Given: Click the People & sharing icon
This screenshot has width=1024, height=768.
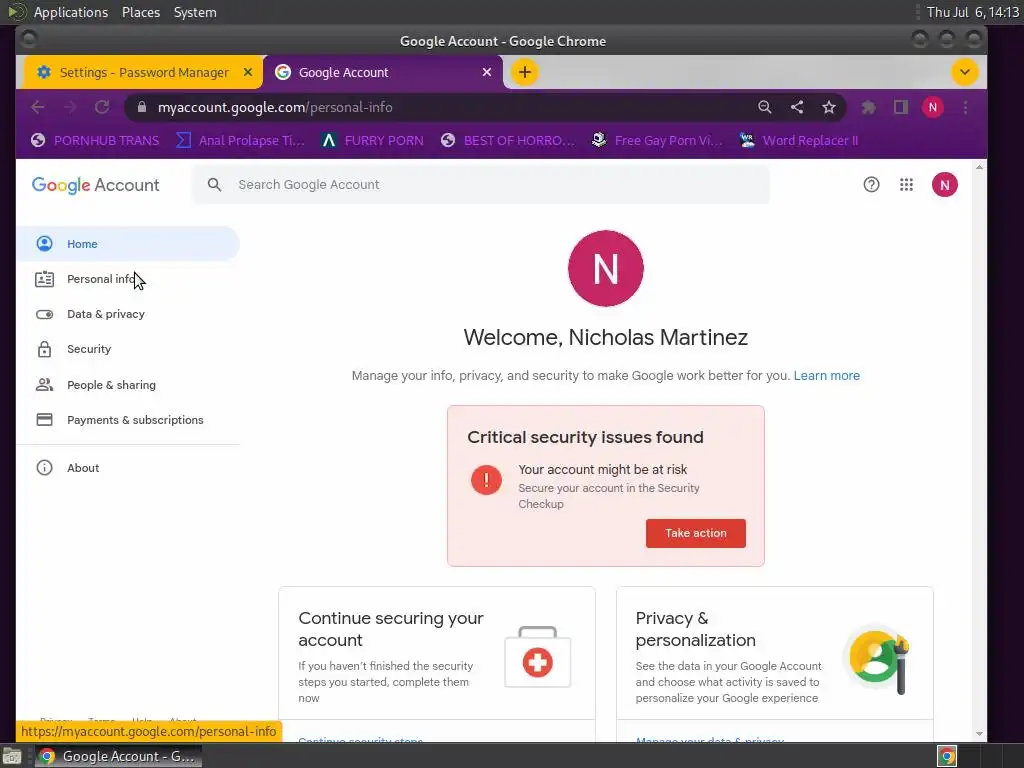Looking at the screenshot, I should coord(44,385).
